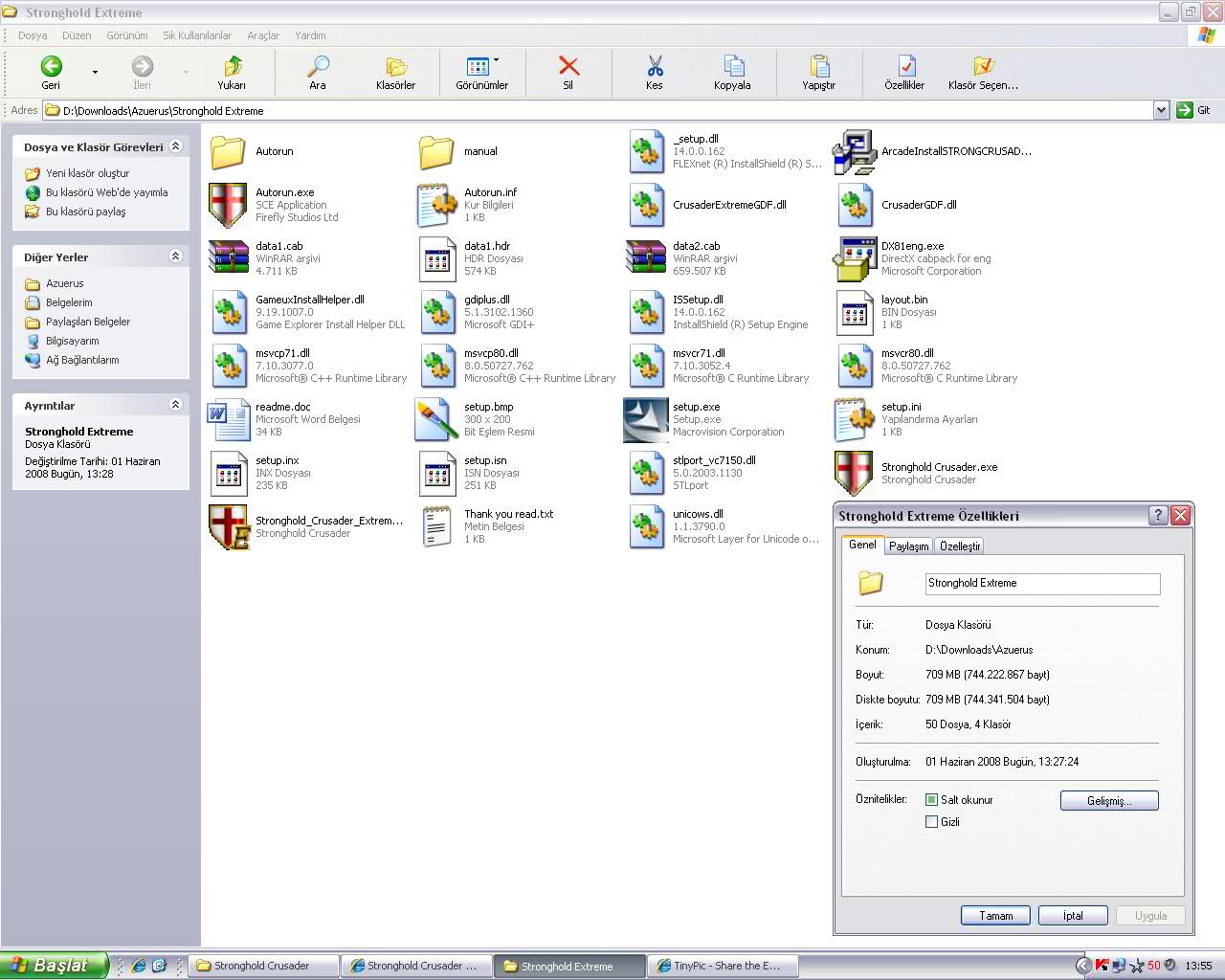Click Yeni klasör oluştur link
This screenshot has width=1225, height=980.
87,173
